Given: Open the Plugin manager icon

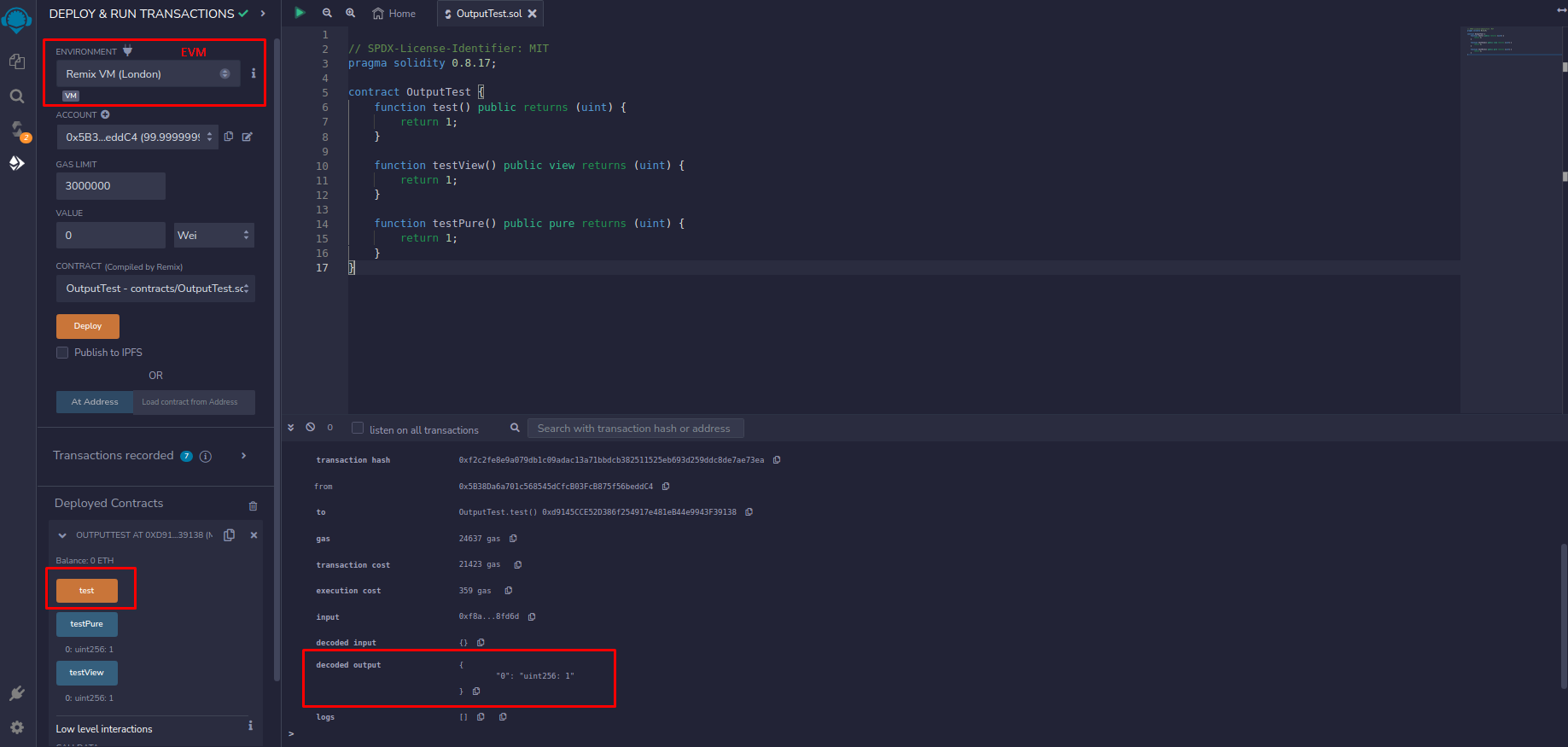Looking at the screenshot, I should [x=16, y=693].
